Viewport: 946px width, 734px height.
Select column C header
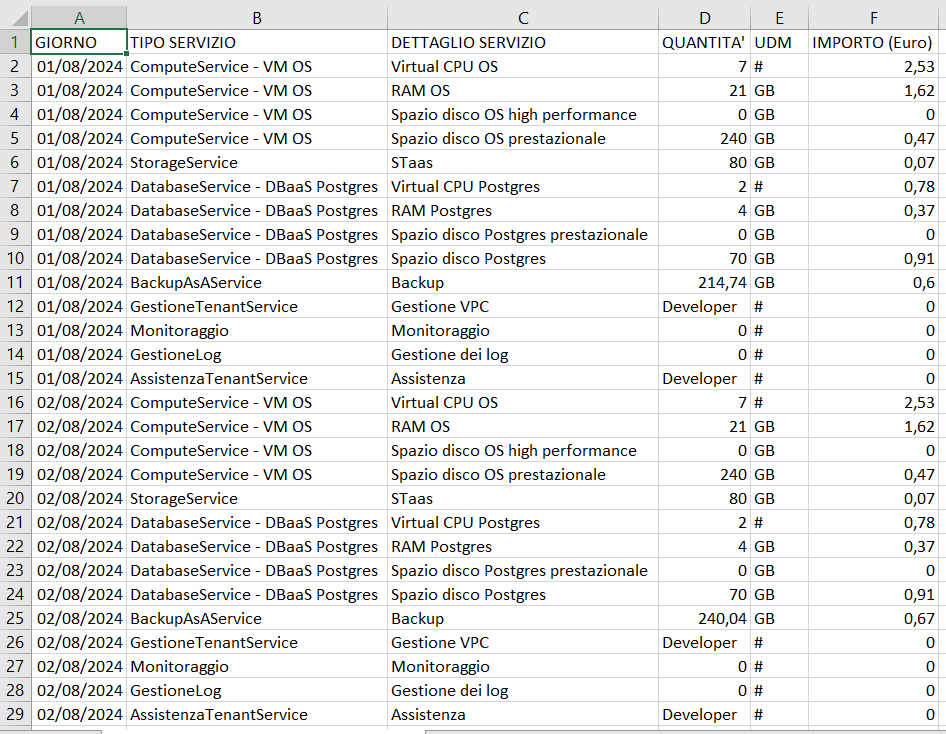pos(522,17)
